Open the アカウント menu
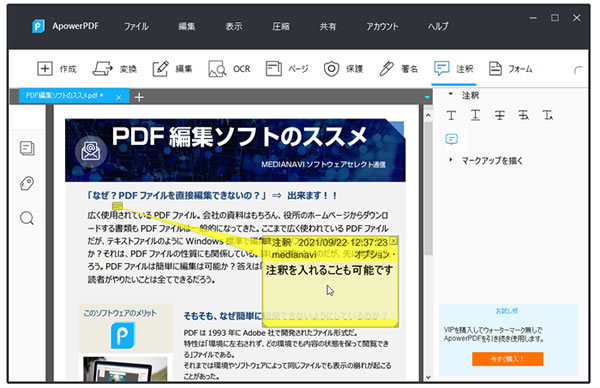The height and width of the screenshot is (388, 600). click(x=382, y=26)
